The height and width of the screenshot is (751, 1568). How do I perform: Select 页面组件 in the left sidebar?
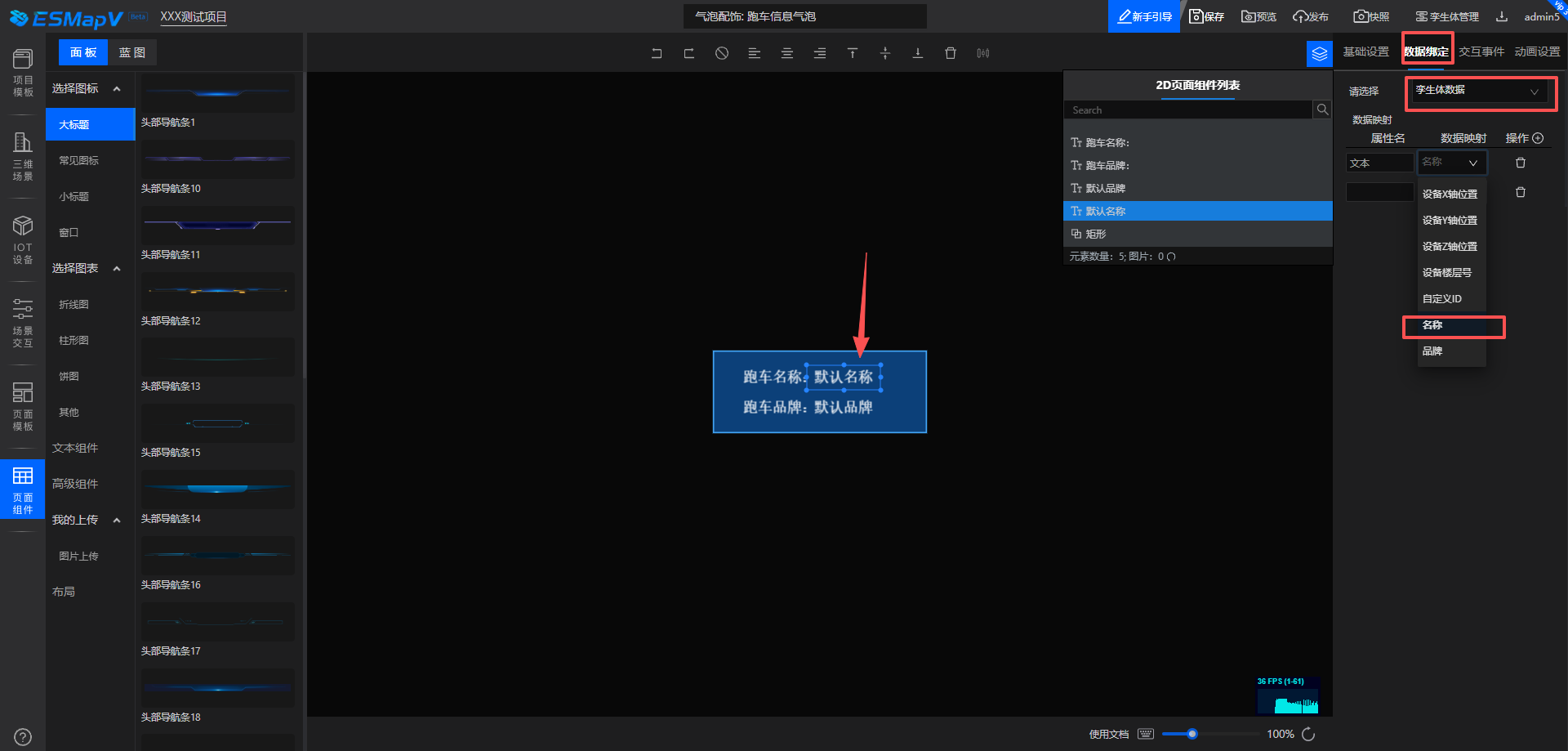[x=23, y=490]
